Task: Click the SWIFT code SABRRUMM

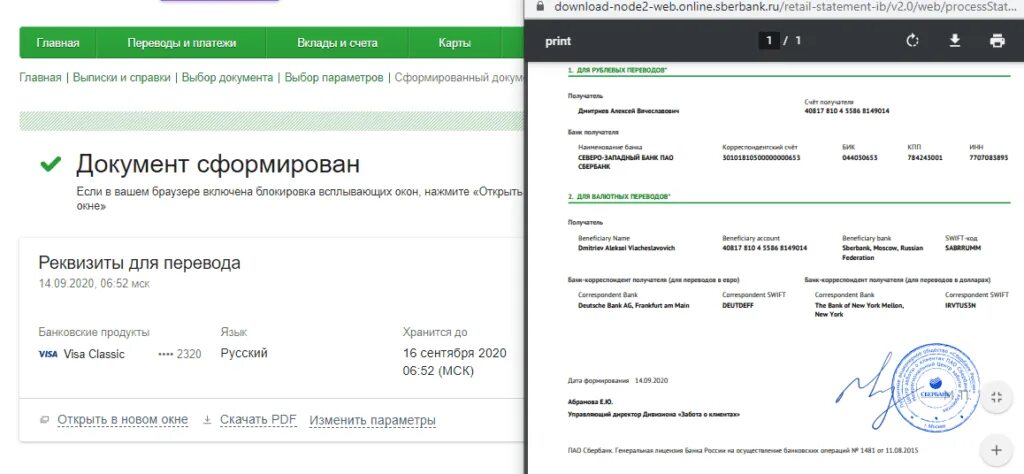Action: (963, 248)
